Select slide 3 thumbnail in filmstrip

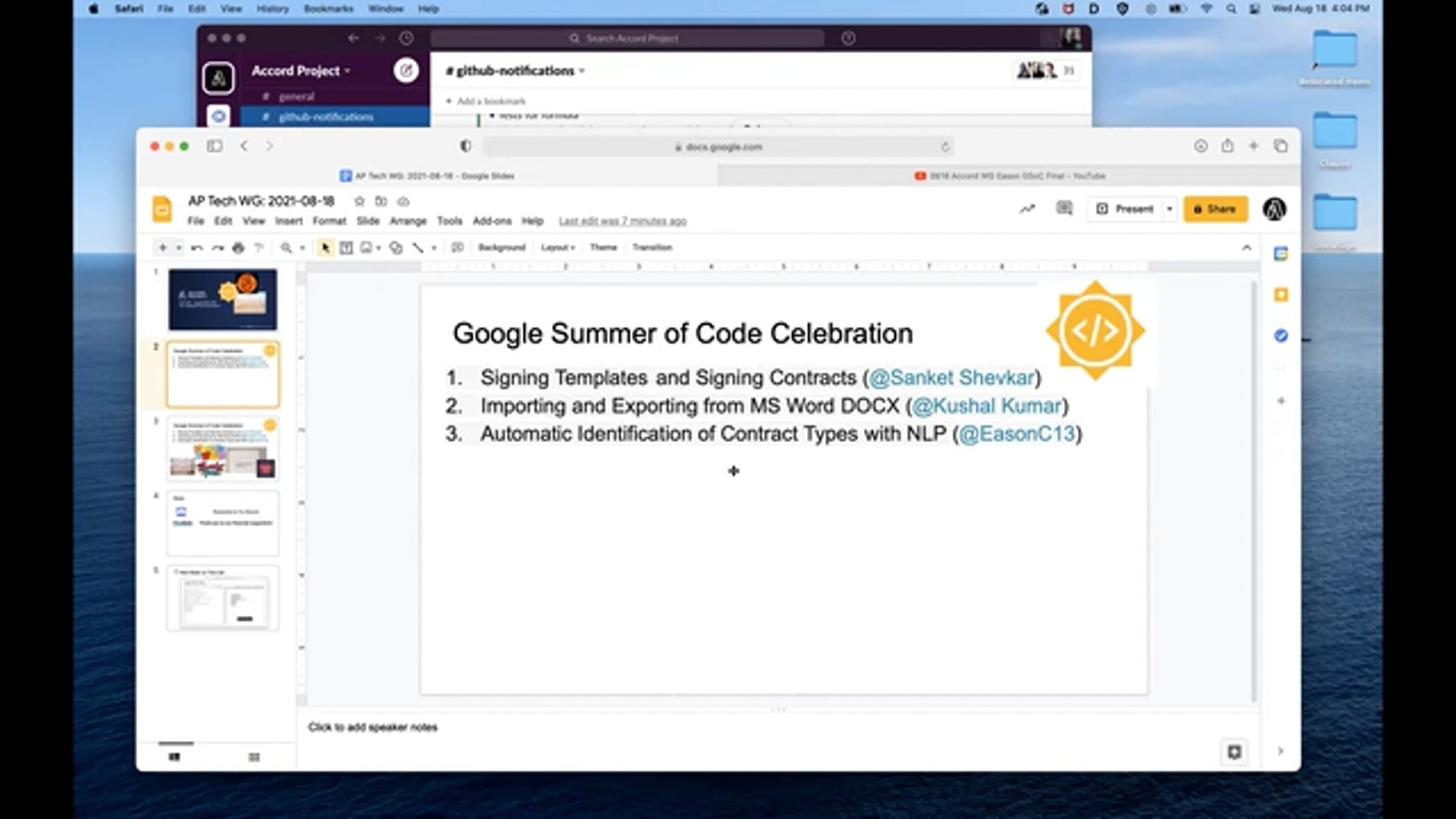pyautogui.click(x=223, y=450)
